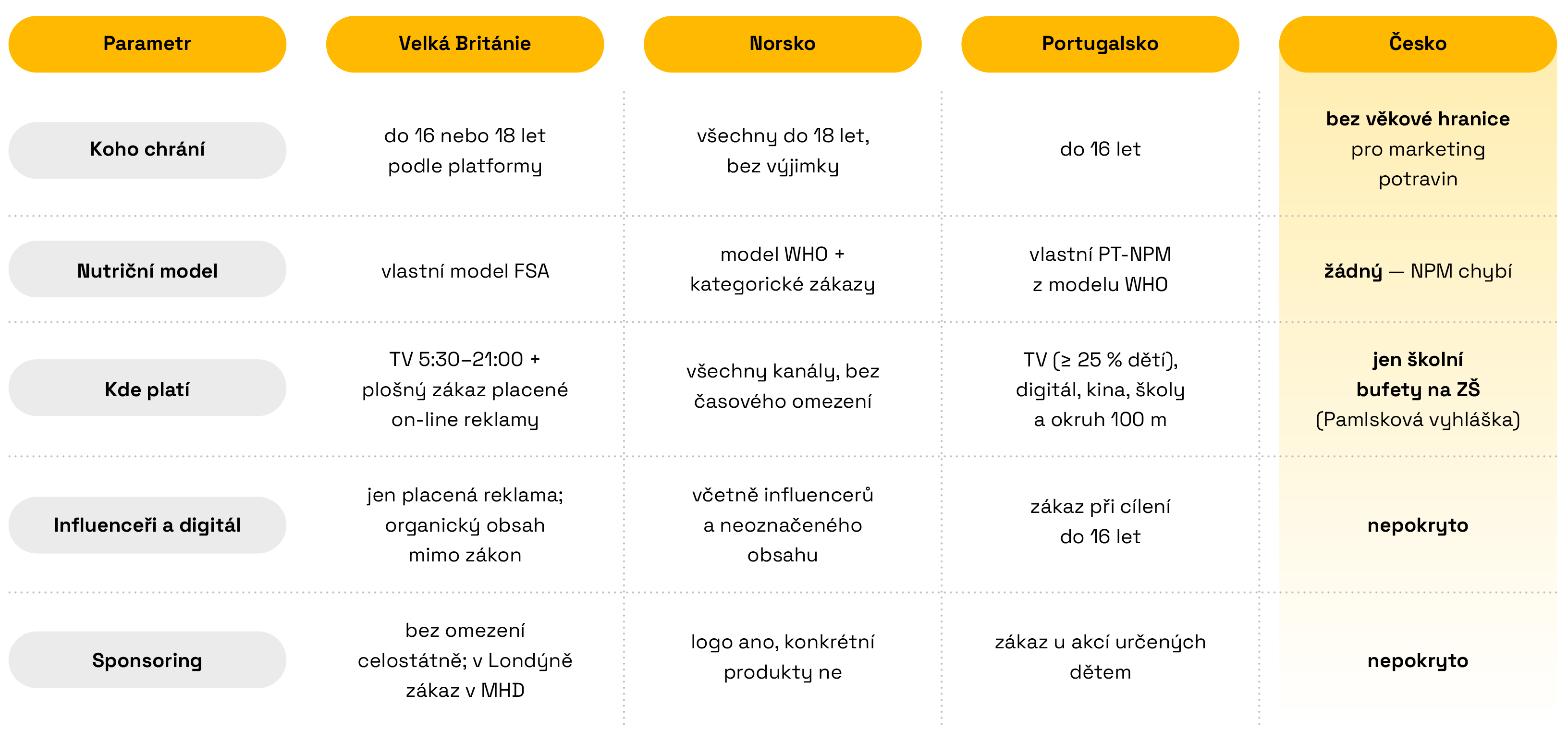Screen dimensions: 1568x742
Task: Click the 'vlastní PT-NPM z modelu WHO' cell
Action: point(1100,269)
